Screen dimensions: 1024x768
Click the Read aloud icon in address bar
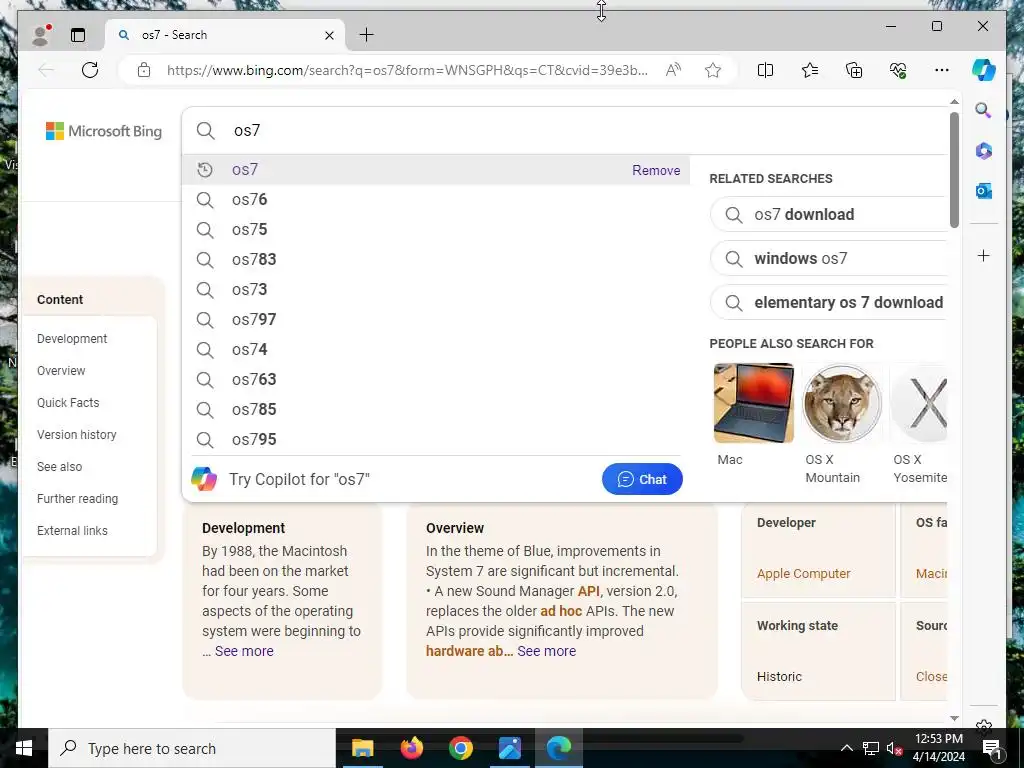(673, 70)
